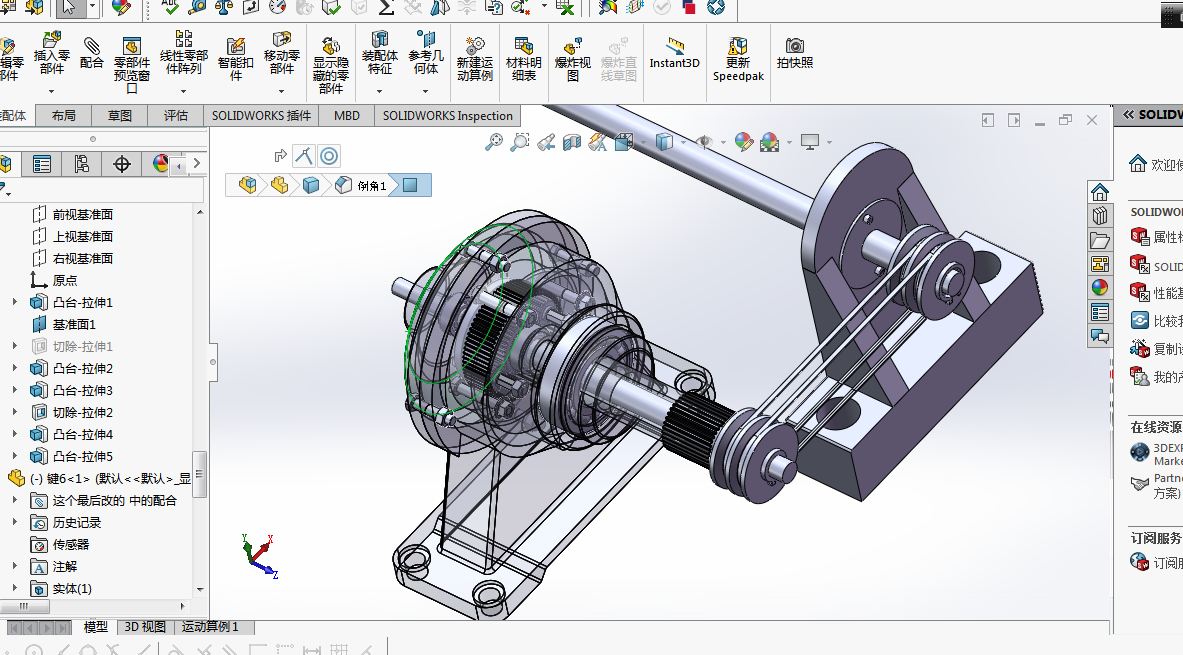The height and width of the screenshot is (655, 1183).
Task: Open the MBD tab
Action: coord(346,115)
